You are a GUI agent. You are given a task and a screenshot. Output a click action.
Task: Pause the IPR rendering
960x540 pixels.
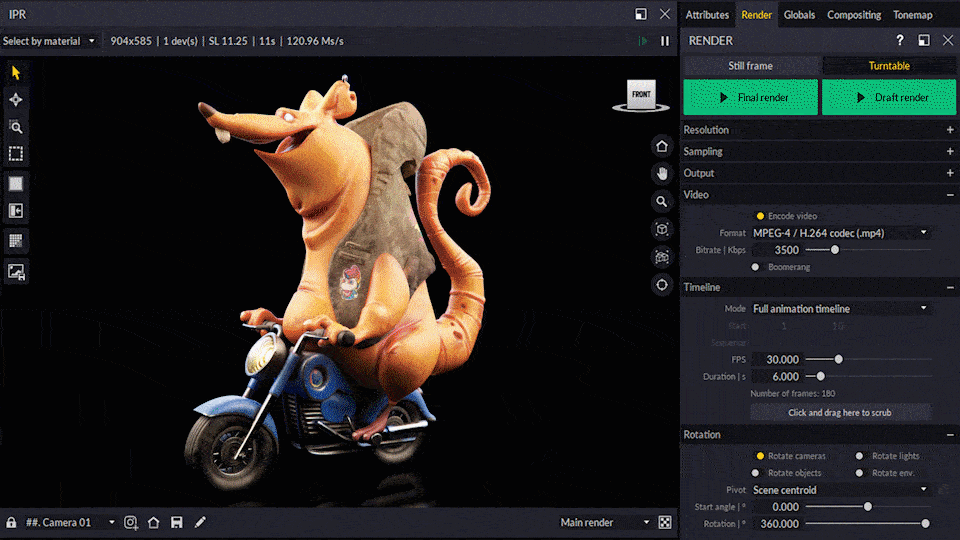coord(665,41)
